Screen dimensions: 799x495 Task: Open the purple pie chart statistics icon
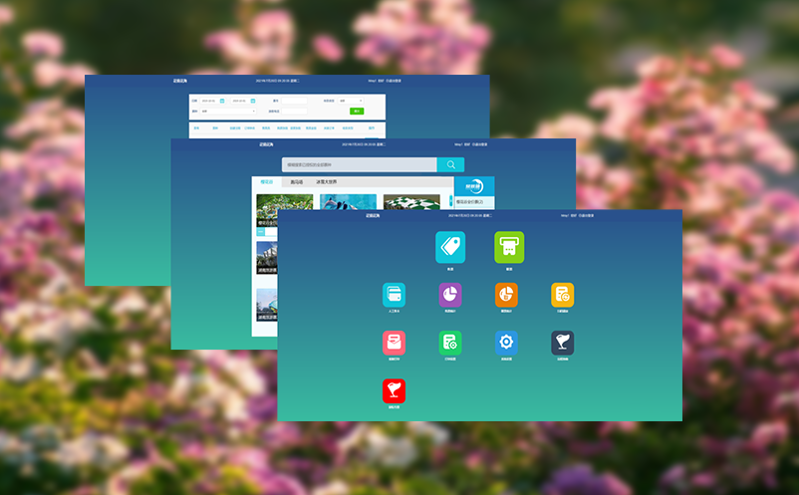[450, 294]
